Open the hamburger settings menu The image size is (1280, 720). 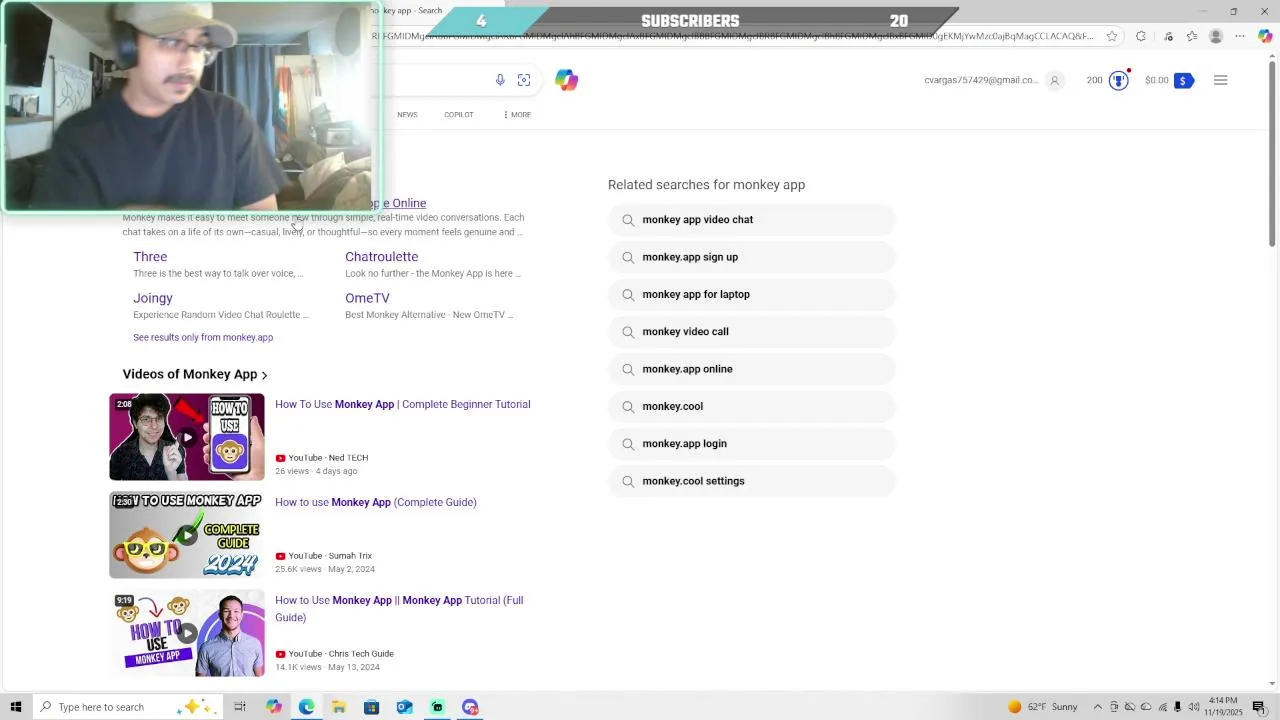(1220, 80)
